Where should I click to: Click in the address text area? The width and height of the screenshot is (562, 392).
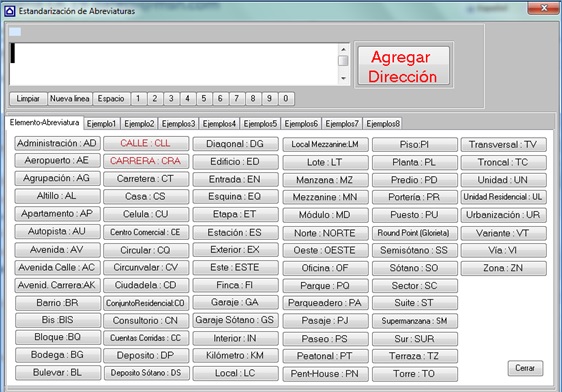tap(174, 64)
